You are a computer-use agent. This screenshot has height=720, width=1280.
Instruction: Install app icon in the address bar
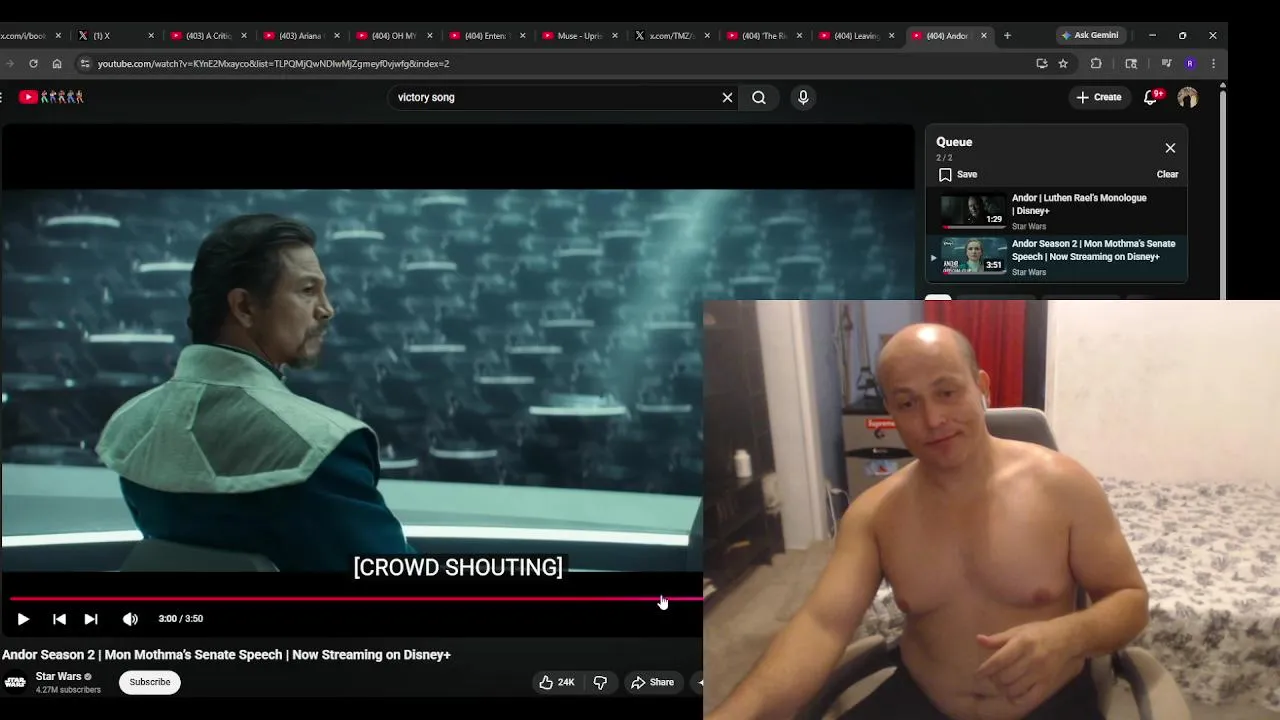pos(1042,63)
